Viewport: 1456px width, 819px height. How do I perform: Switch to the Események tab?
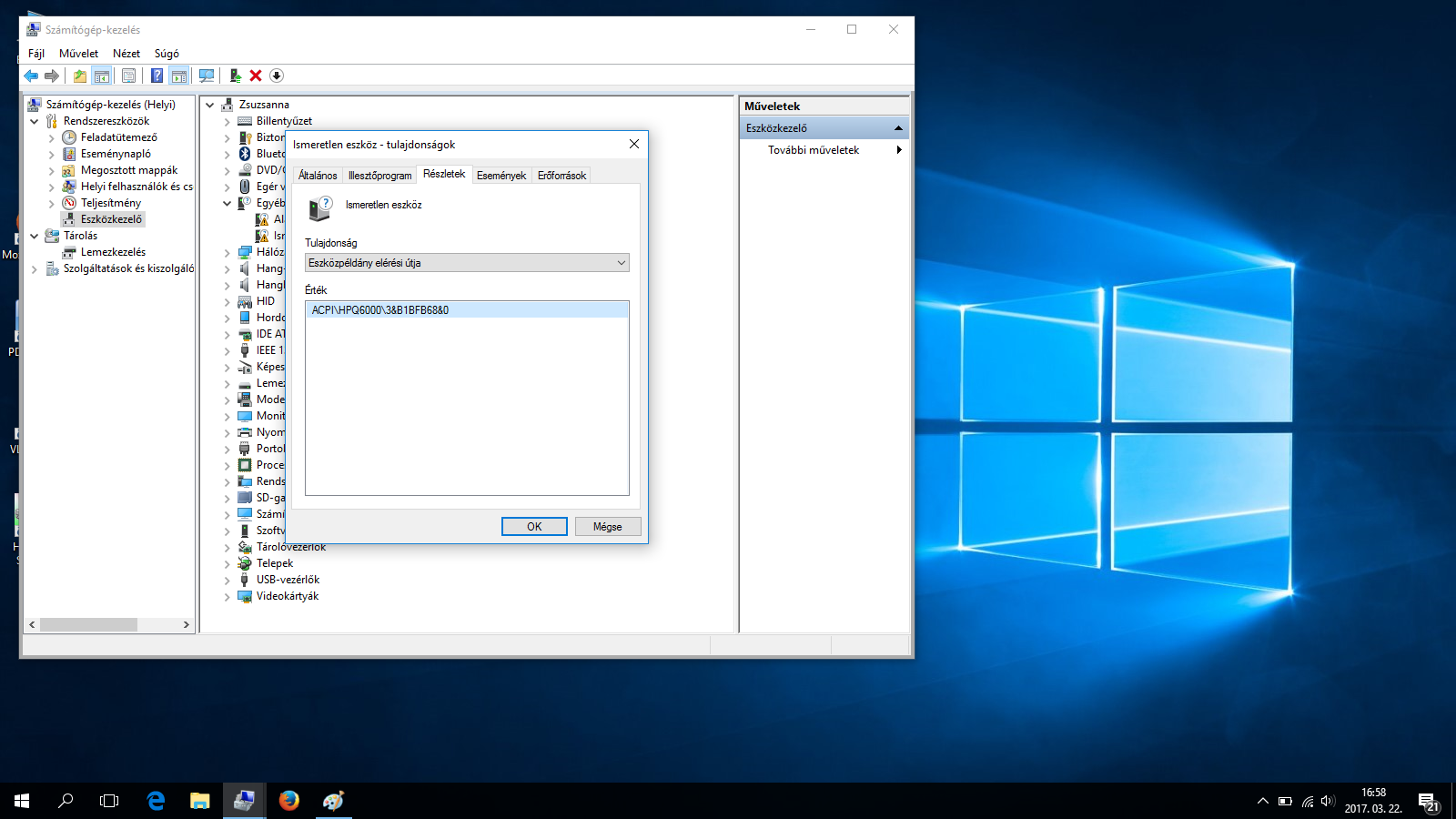[x=501, y=176]
